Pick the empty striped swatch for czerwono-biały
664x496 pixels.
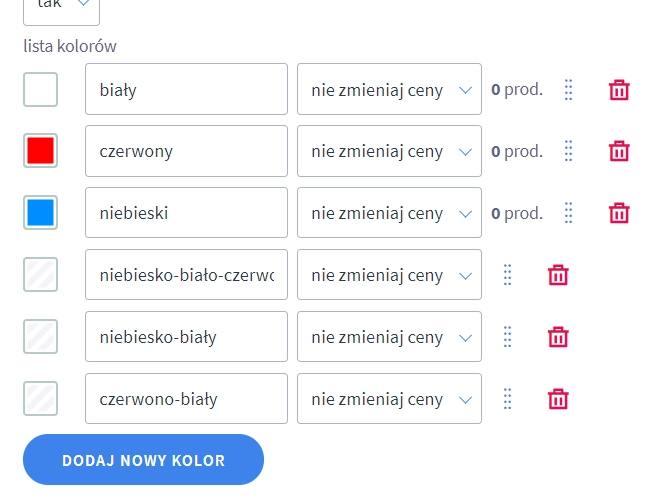(x=41, y=399)
